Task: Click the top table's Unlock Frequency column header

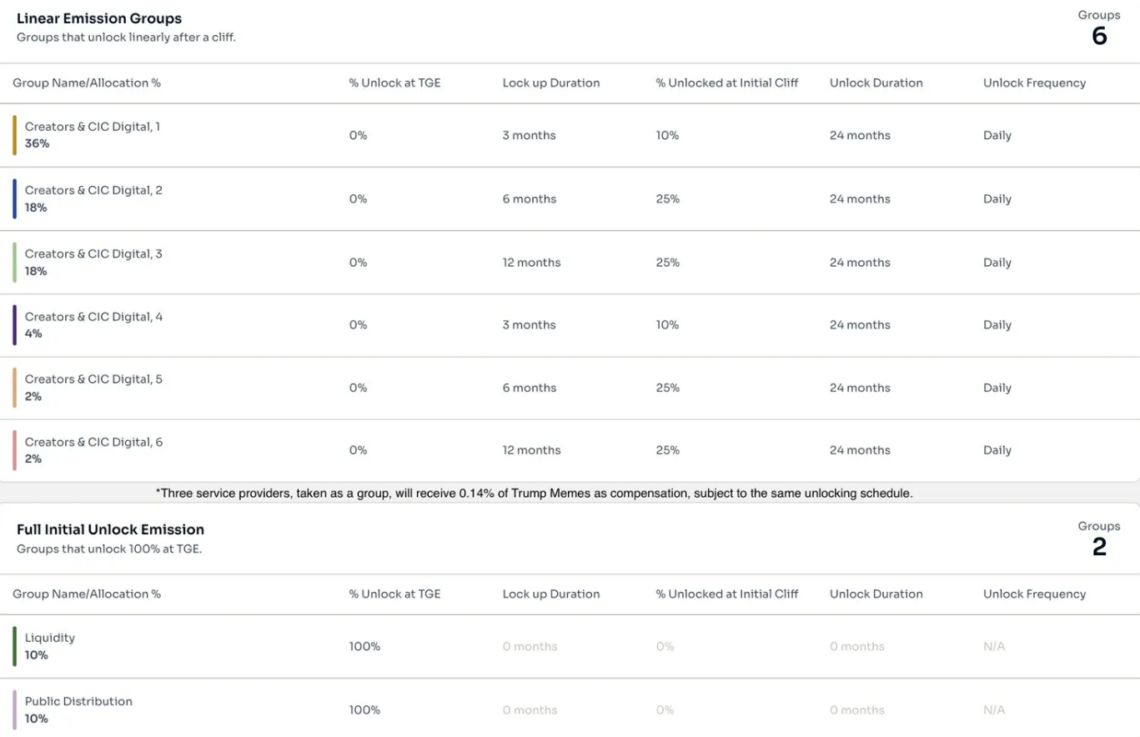Action: 1034,83
